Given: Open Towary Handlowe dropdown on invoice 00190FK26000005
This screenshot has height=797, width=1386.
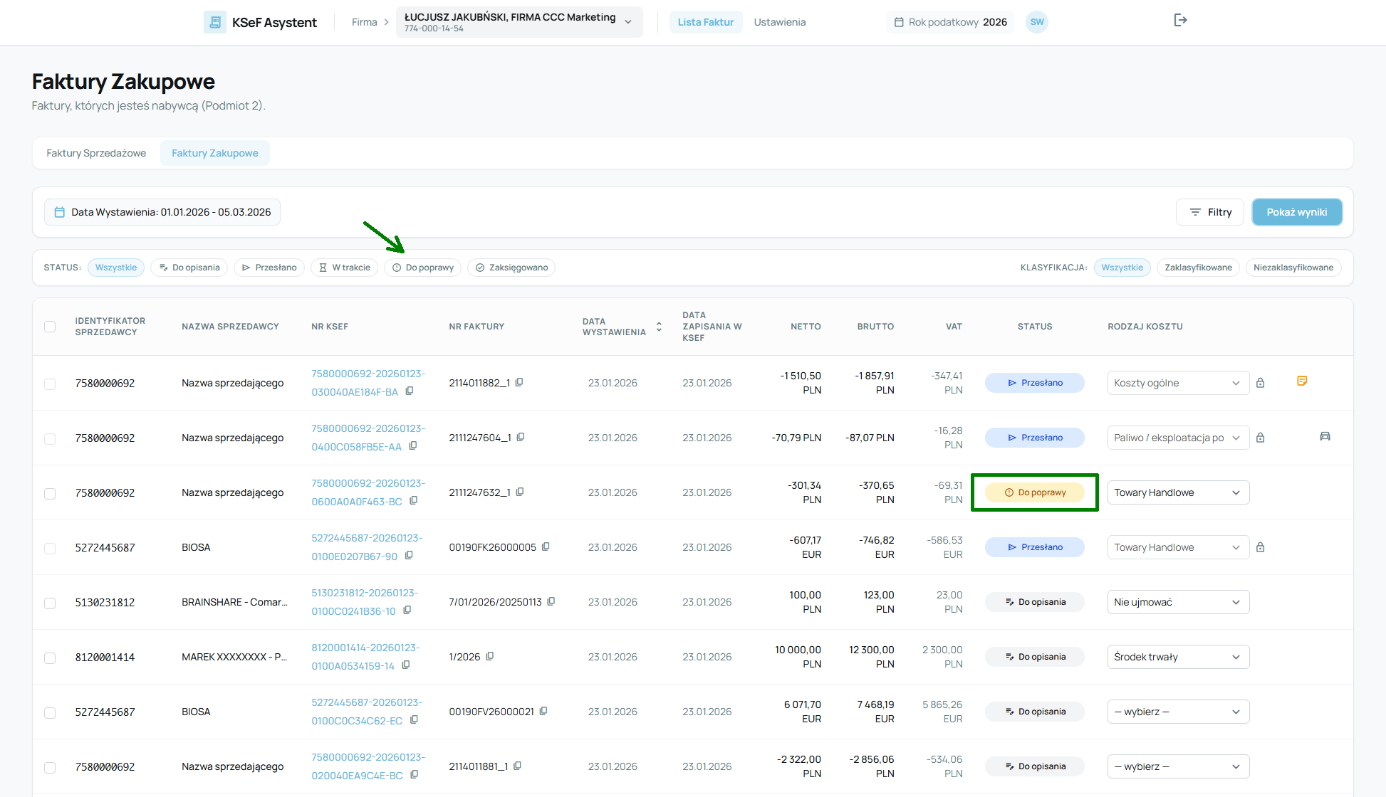Looking at the screenshot, I should coord(1178,547).
